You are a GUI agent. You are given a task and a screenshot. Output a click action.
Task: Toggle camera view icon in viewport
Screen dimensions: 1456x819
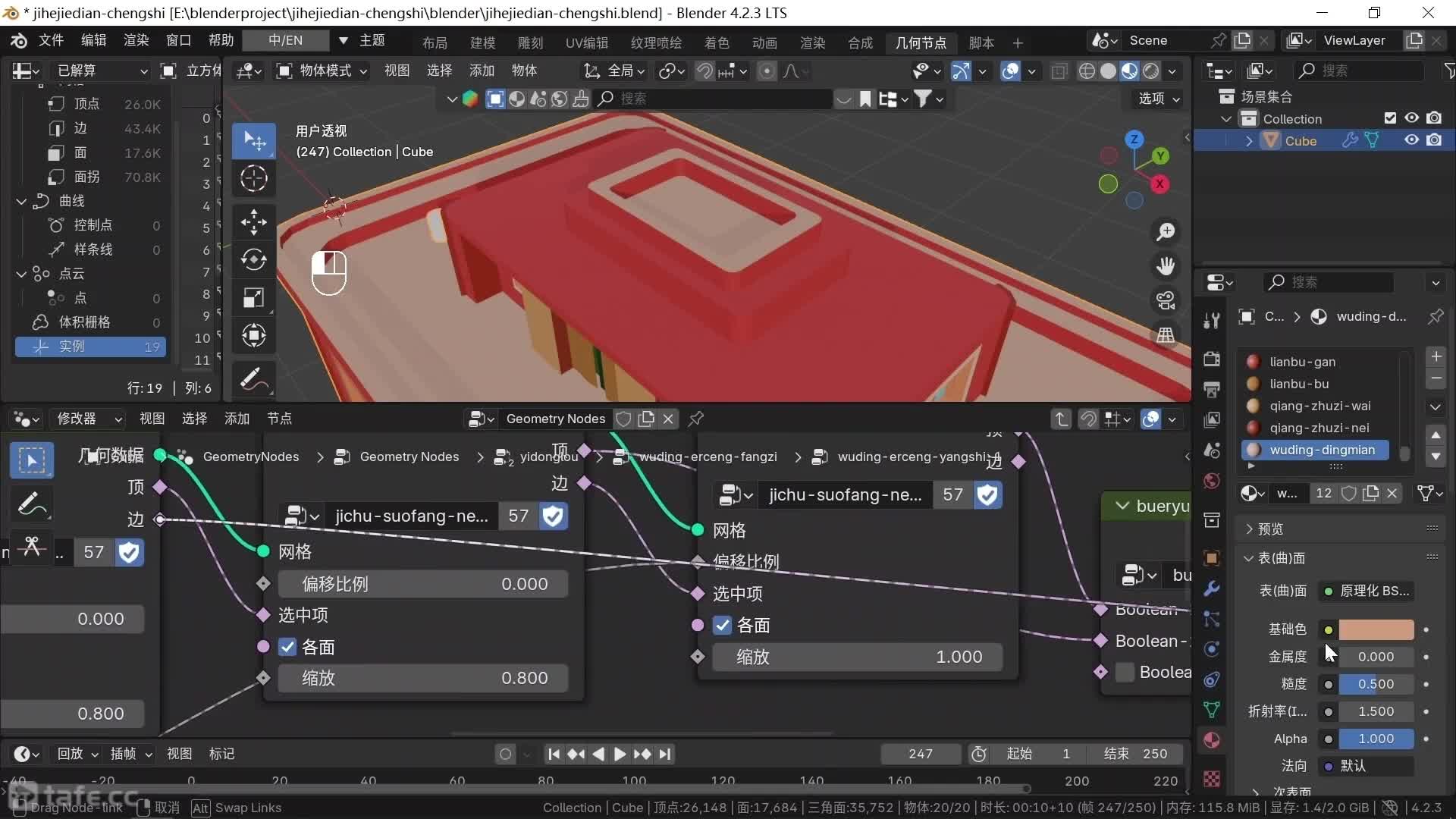1166,300
